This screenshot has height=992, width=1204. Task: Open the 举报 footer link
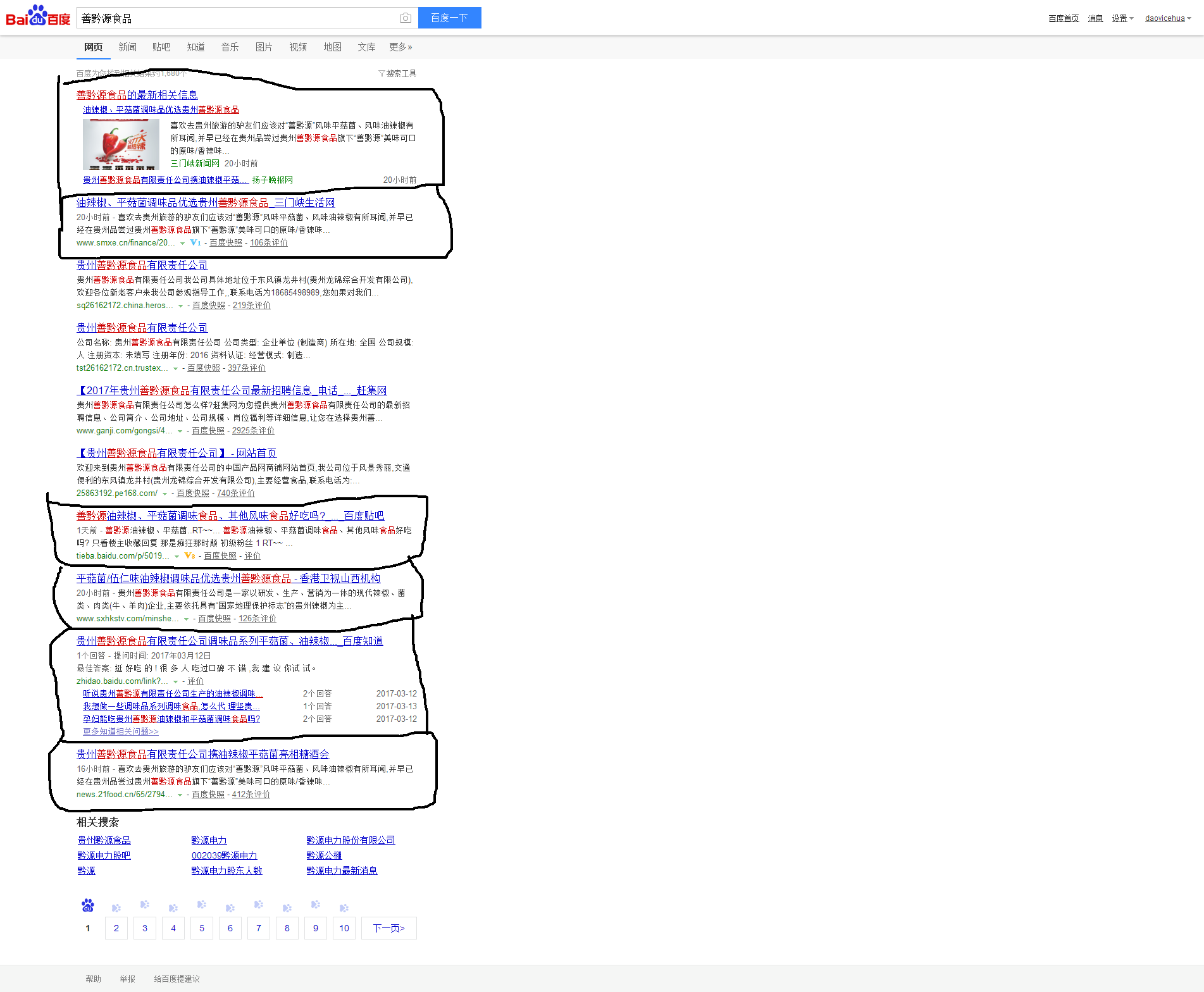127,979
